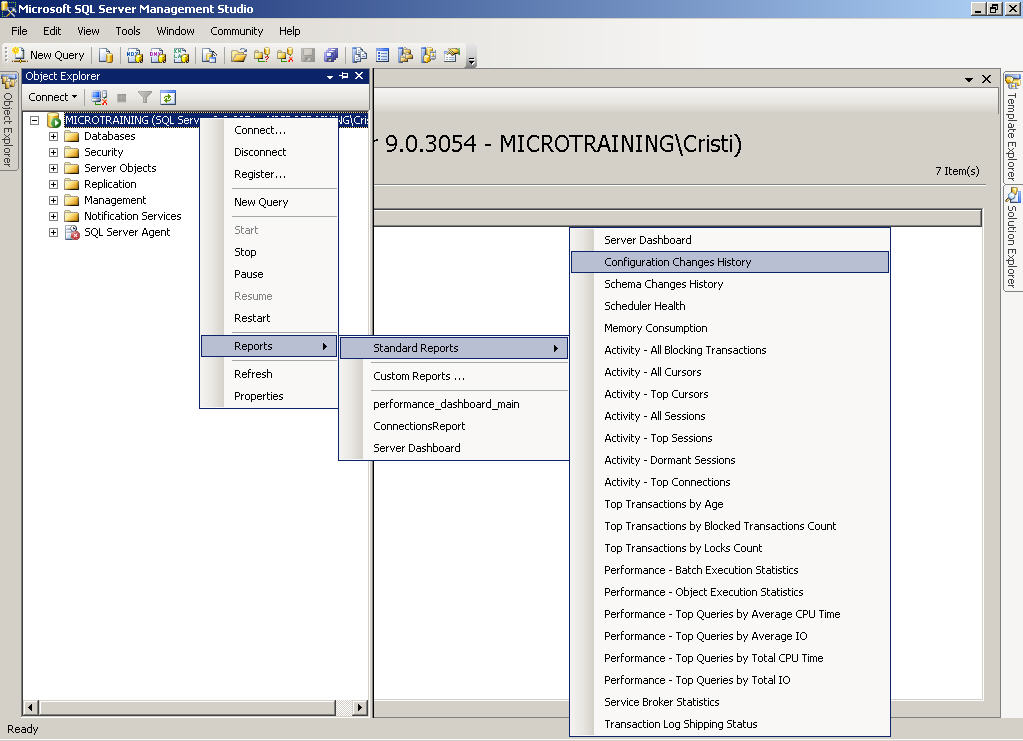Toggle the Object Explorer auto-hide pin
1023x741 pixels.
pos(344,76)
